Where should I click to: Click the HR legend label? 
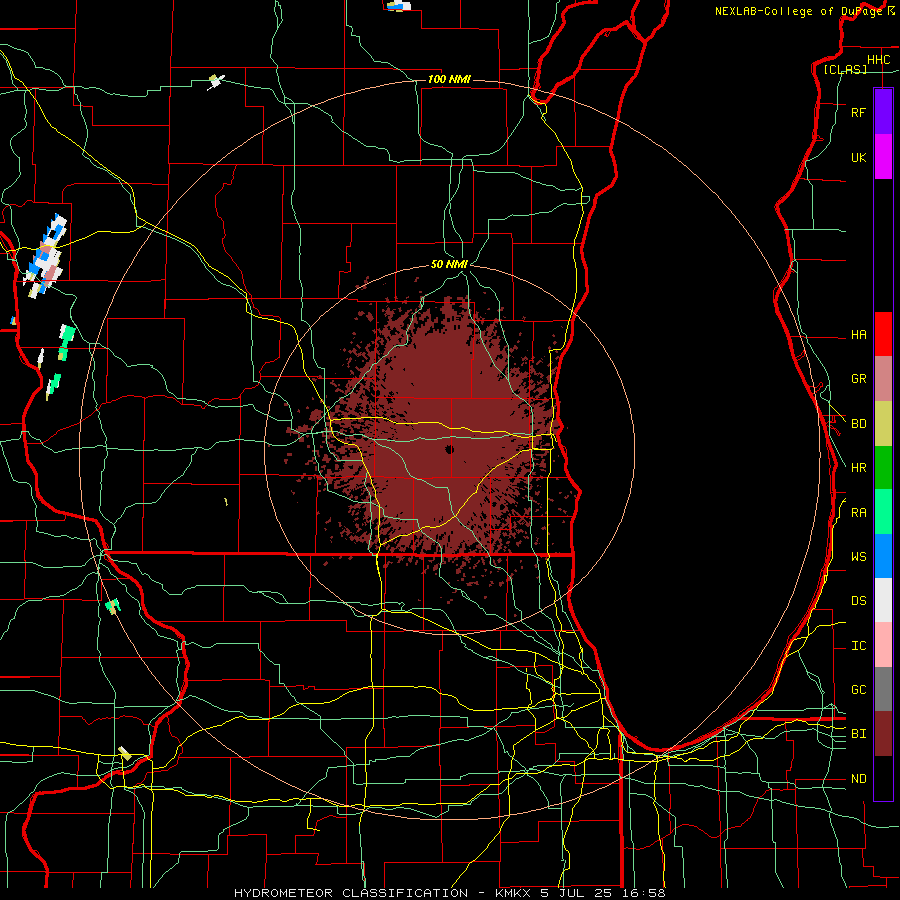[x=858, y=468]
